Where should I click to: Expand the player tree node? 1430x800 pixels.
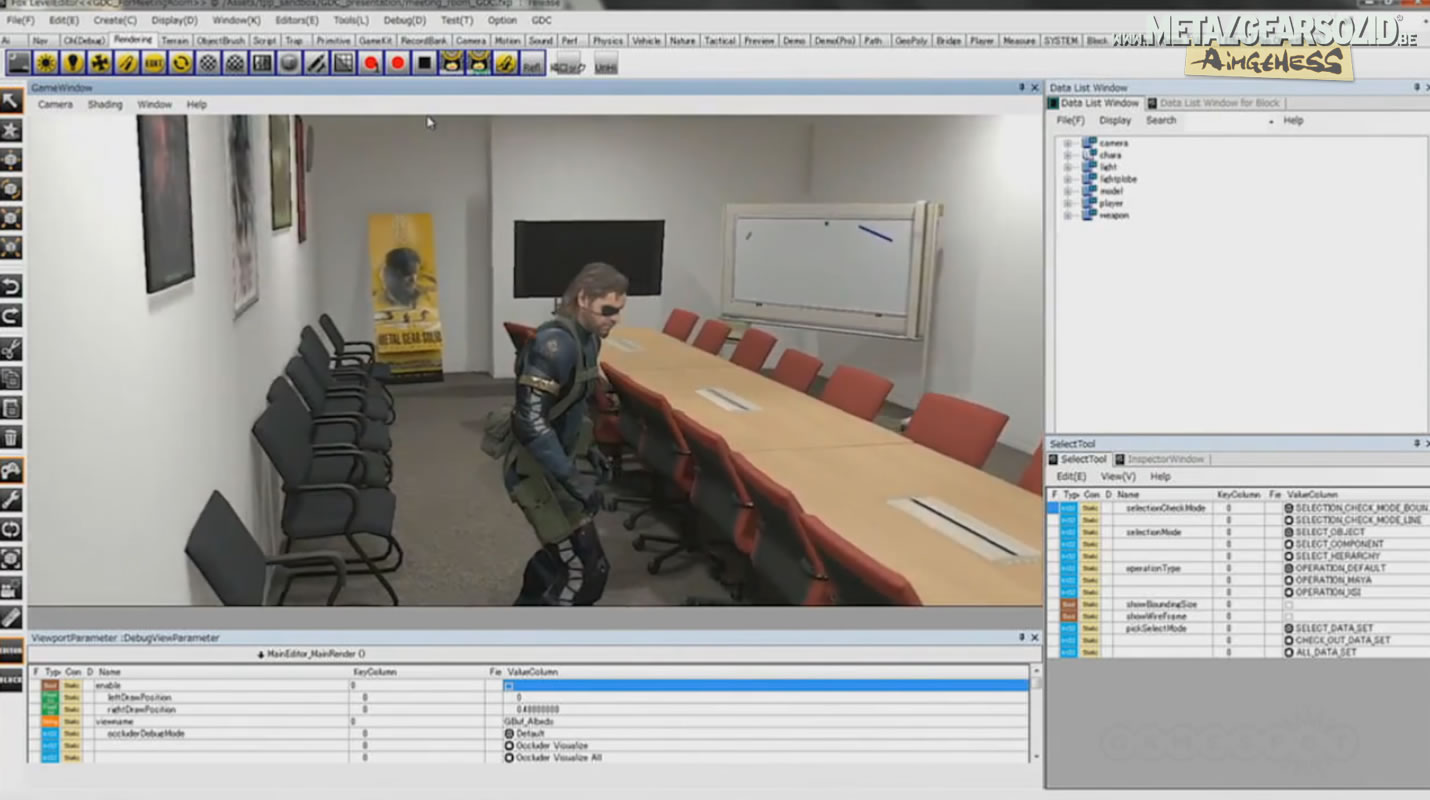click(1067, 203)
